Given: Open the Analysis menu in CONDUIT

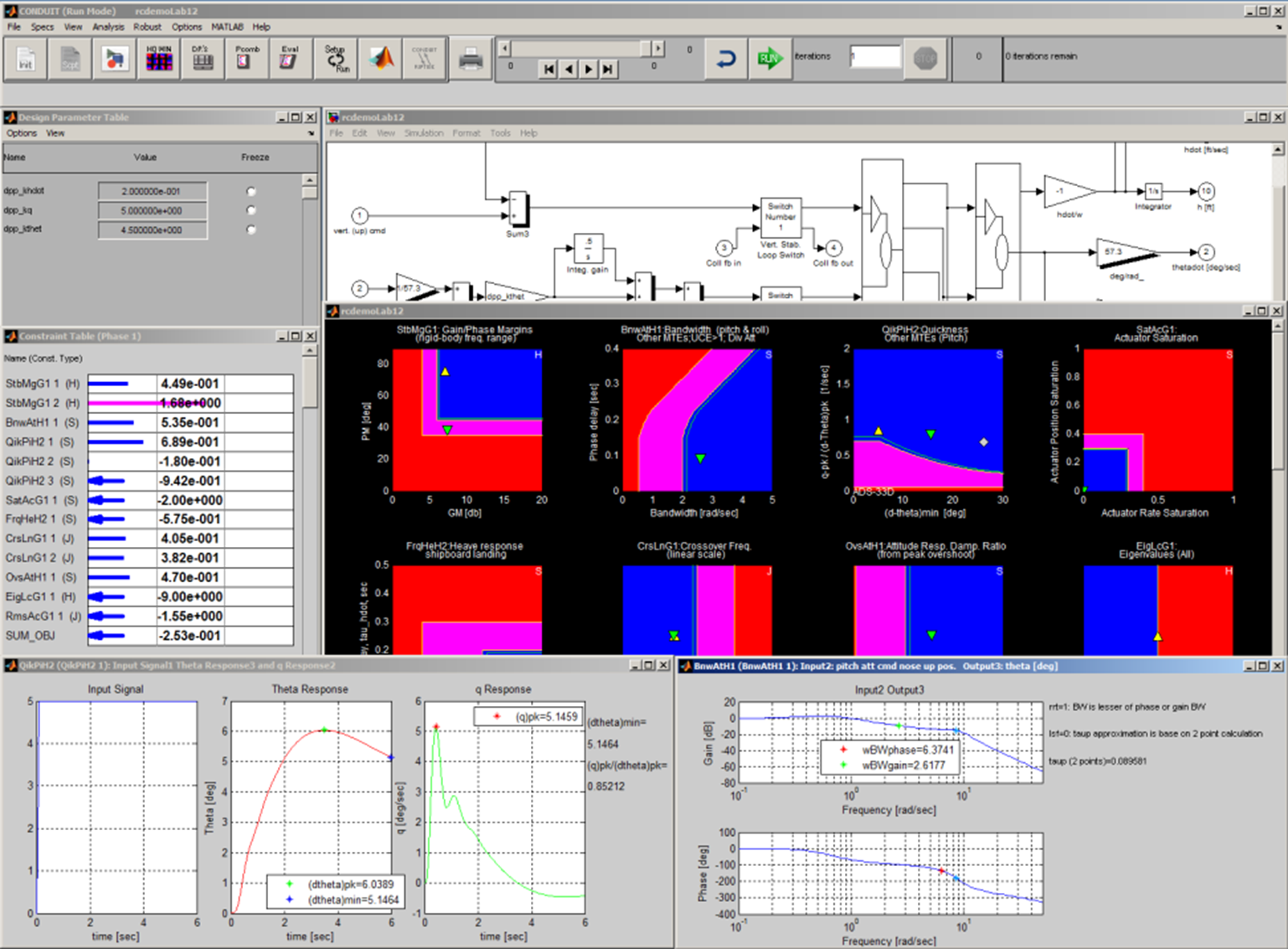Looking at the screenshot, I should coord(108,26).
